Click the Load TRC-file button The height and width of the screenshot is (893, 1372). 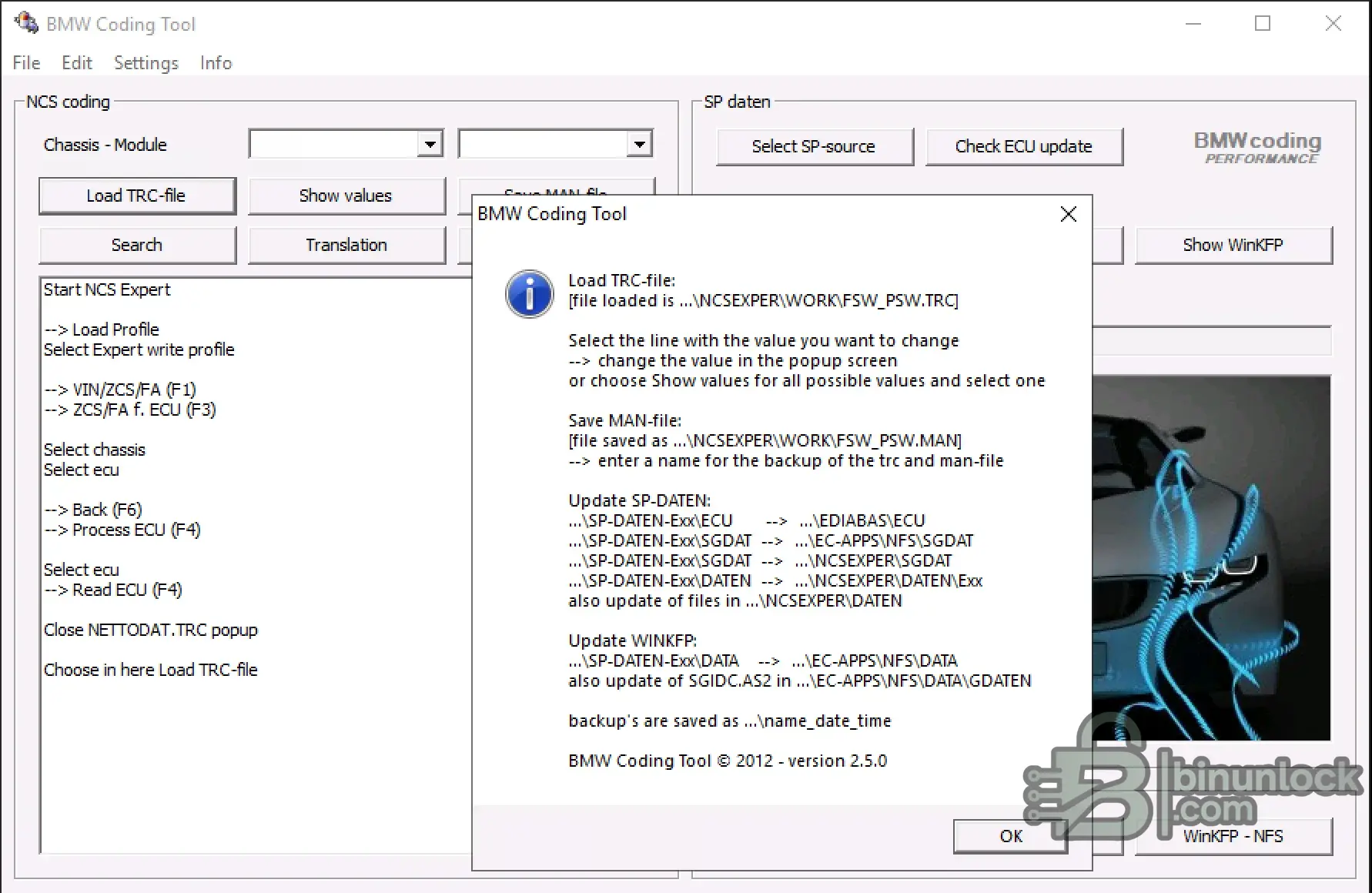point(137,196)
